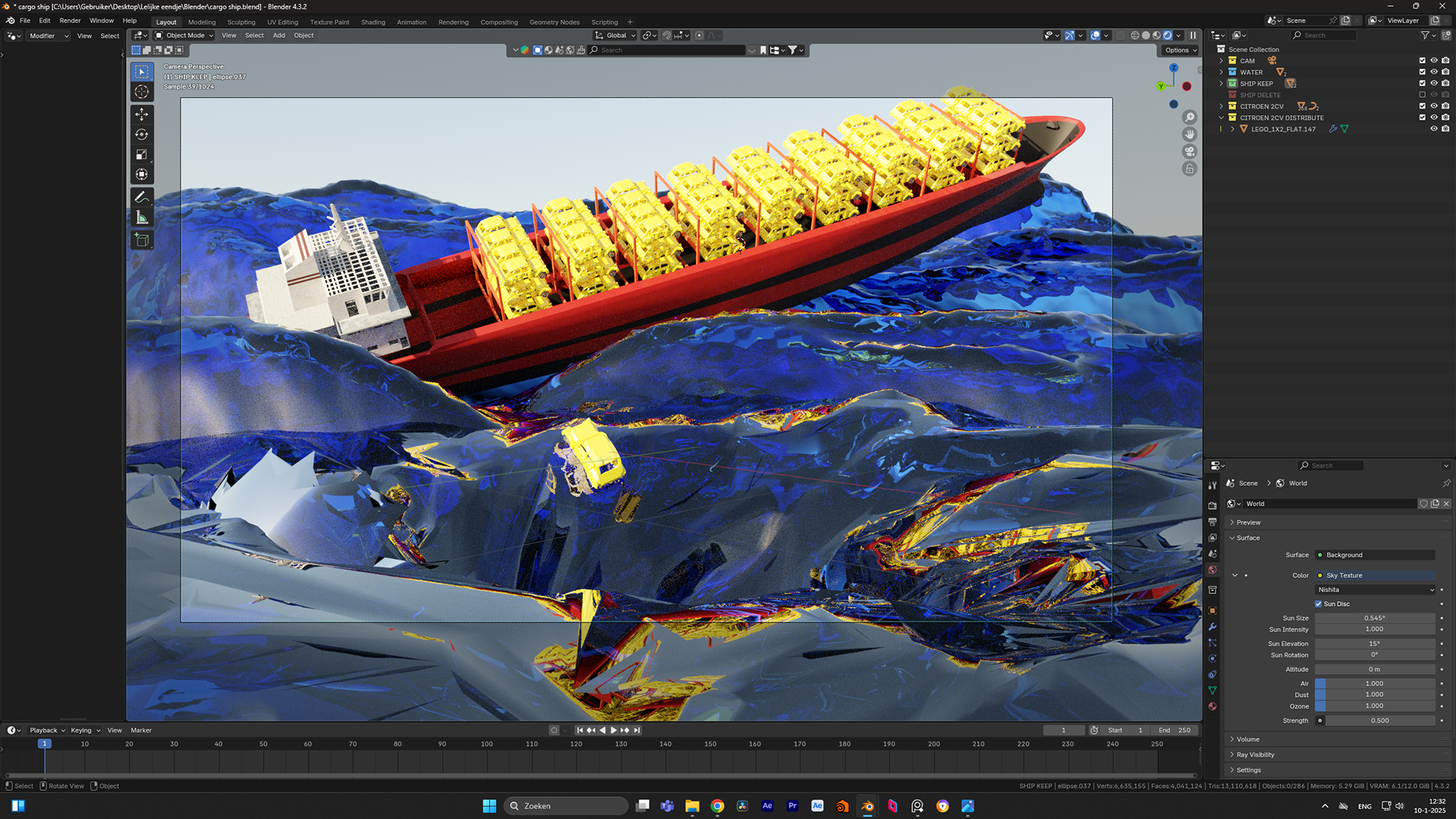The width and height of the screenshot is (1456, 819).
Task: Activate the Annotate tool
Action: (142, 197)
